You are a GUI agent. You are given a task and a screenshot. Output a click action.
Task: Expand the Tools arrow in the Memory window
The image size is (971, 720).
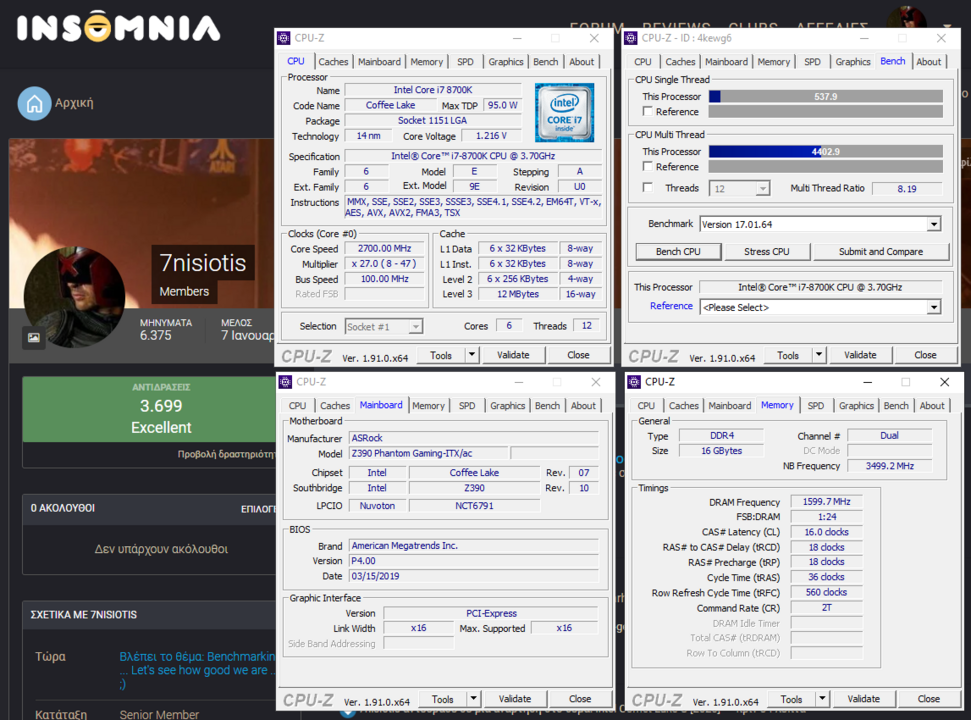822,699
